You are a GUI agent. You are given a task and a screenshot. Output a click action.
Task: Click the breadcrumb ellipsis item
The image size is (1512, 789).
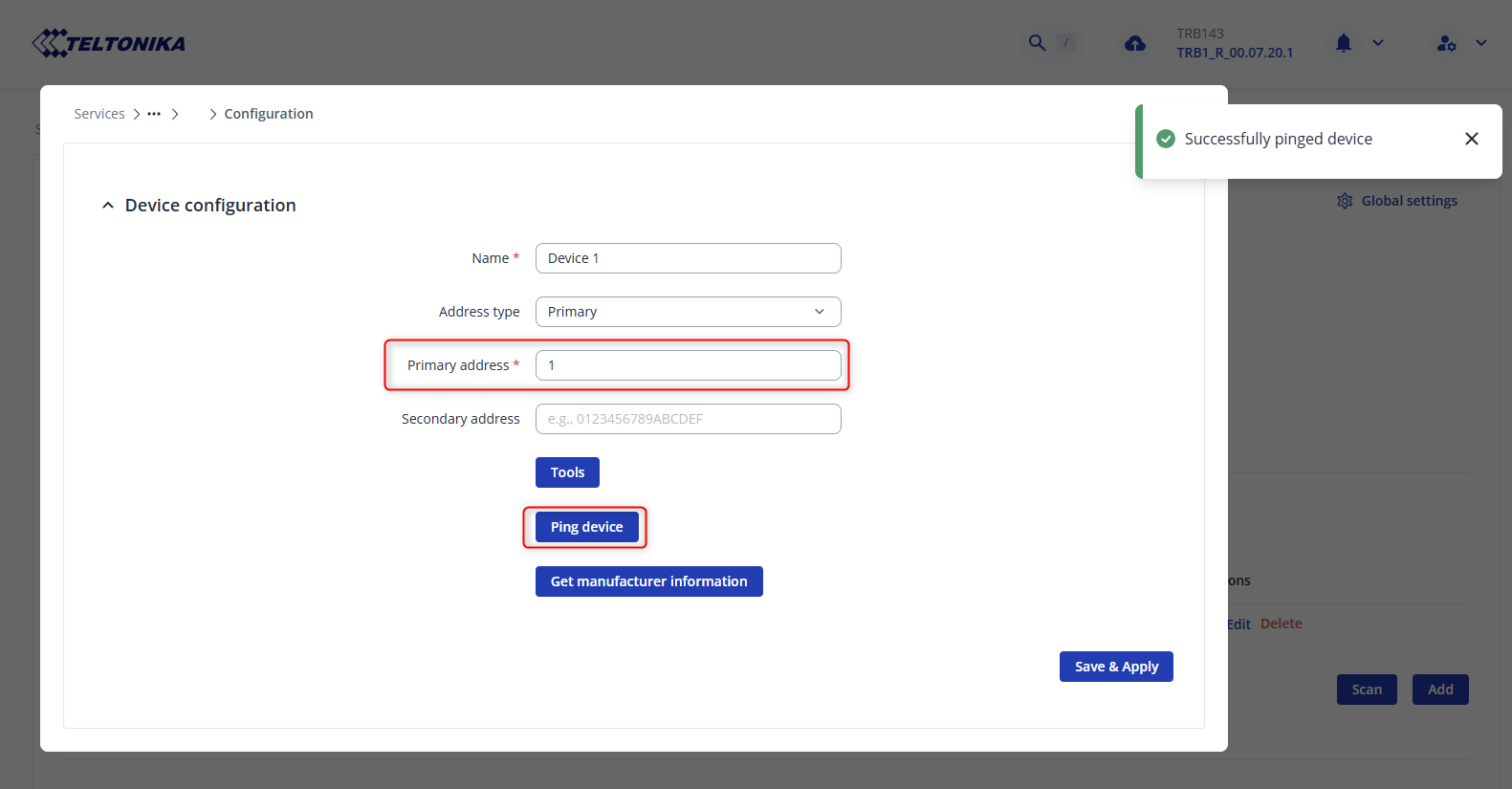click(154, 114)
